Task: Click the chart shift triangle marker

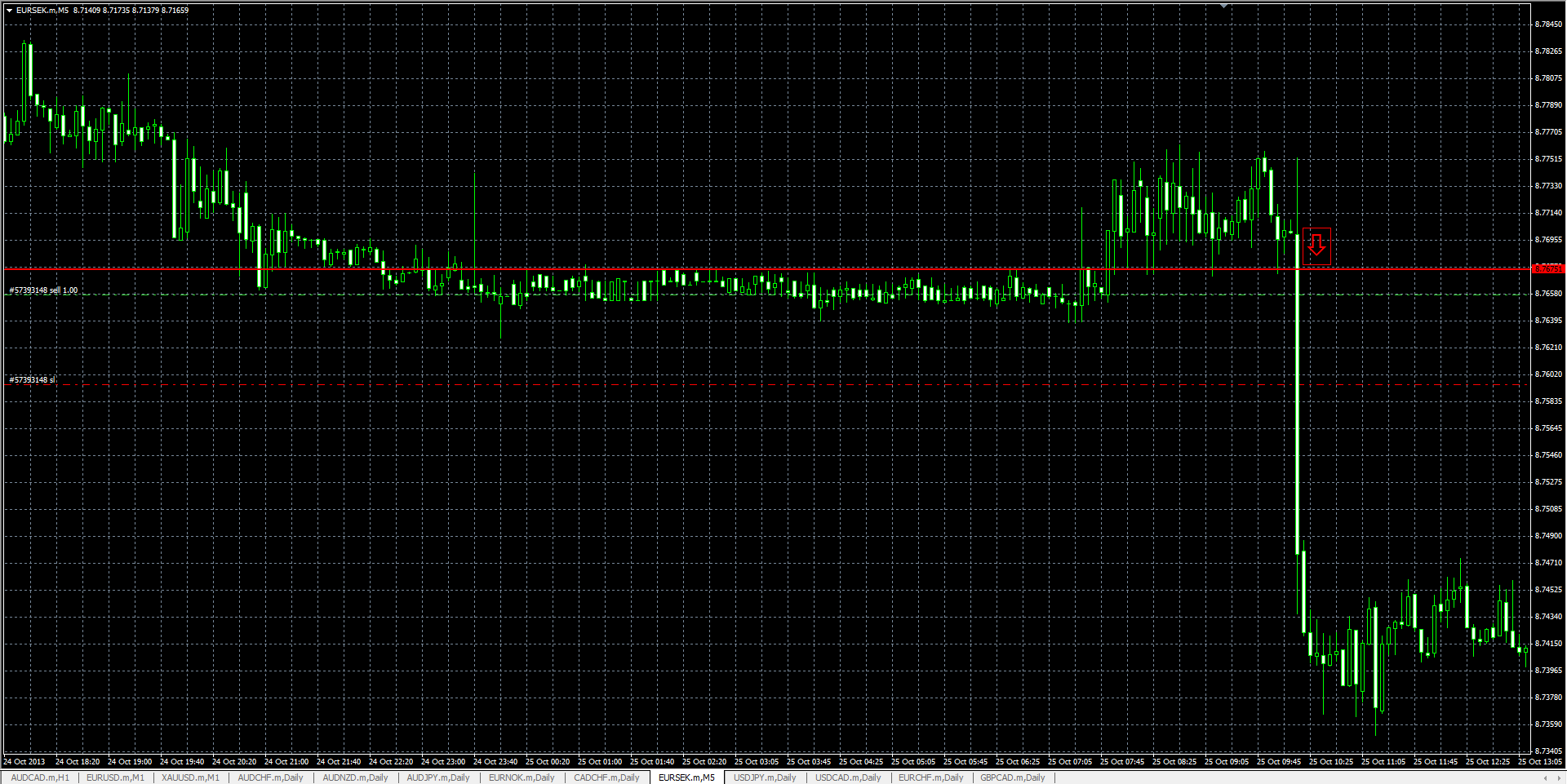Action: [x=1224, y=6]
